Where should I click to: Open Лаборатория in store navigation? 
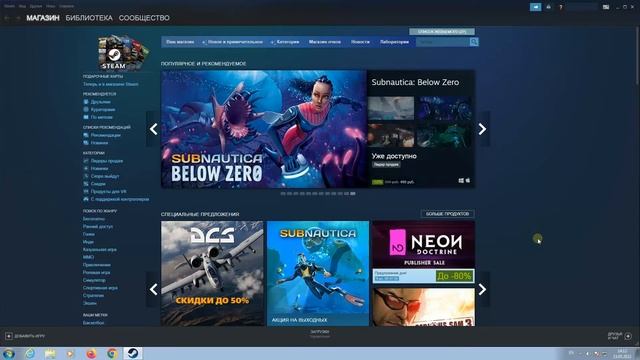[x=394, y=42]
